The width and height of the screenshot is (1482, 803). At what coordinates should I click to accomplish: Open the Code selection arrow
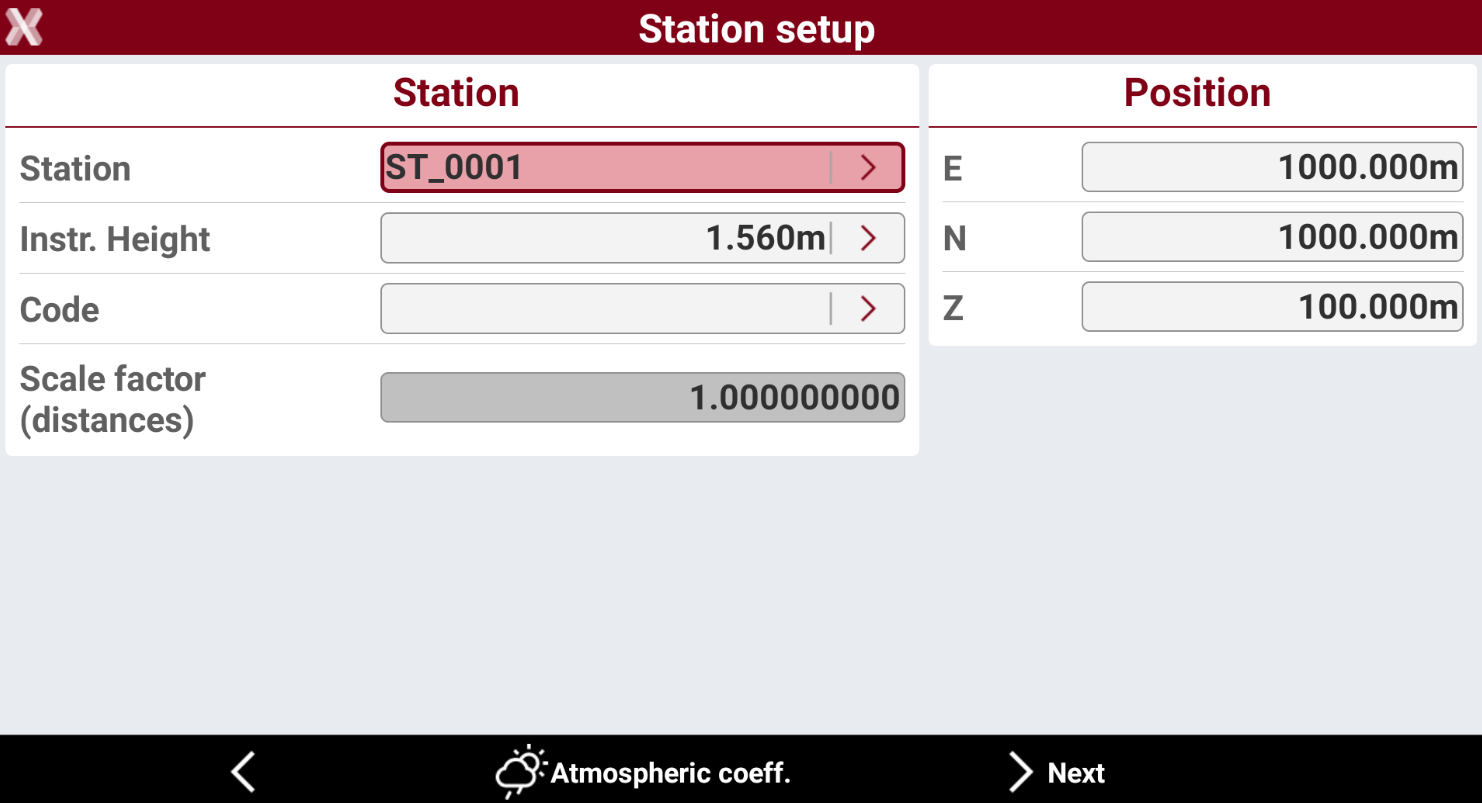(868, 309)
